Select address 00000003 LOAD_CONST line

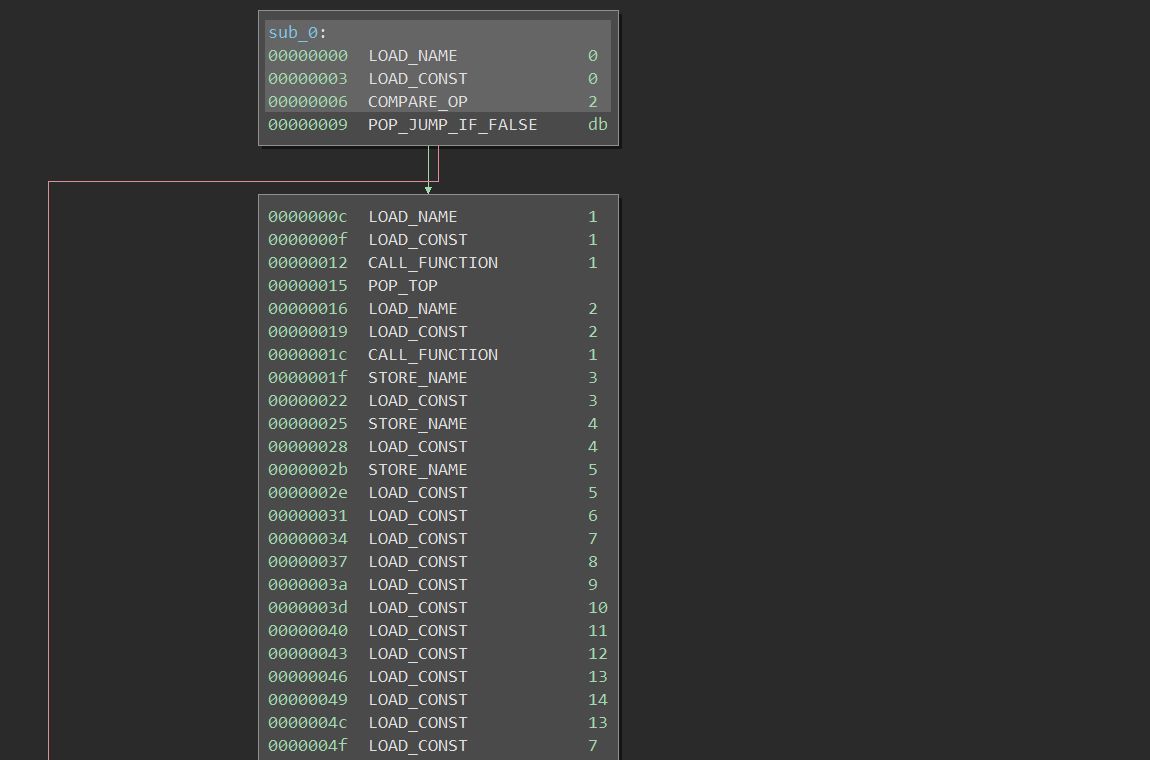(438, 78)
